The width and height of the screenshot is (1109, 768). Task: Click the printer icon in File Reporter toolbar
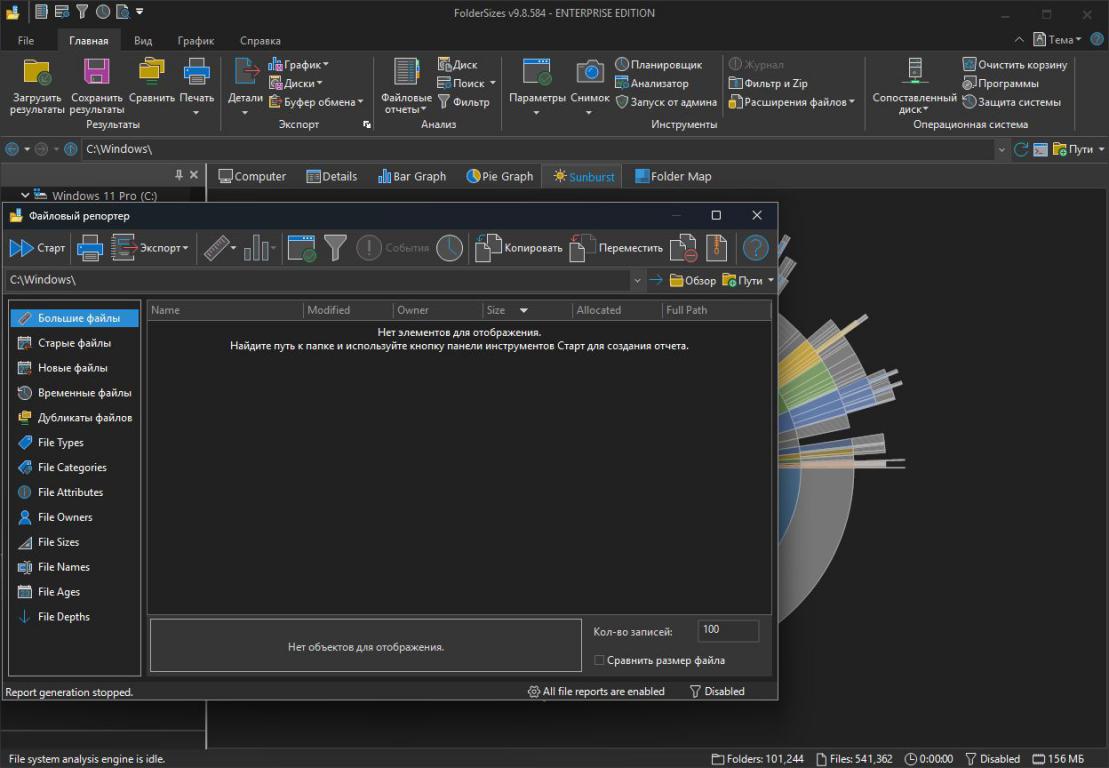pyautogui.click(x=91, y=248)
